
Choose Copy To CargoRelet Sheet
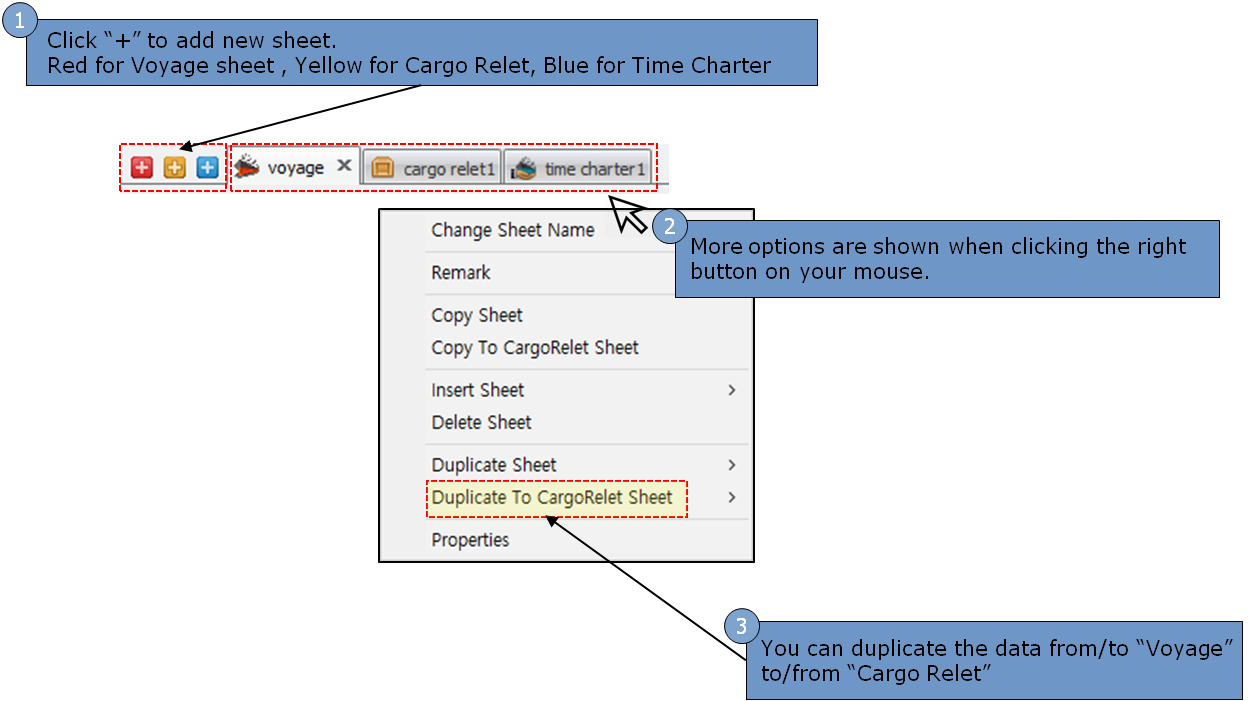(x=535, y=347)
